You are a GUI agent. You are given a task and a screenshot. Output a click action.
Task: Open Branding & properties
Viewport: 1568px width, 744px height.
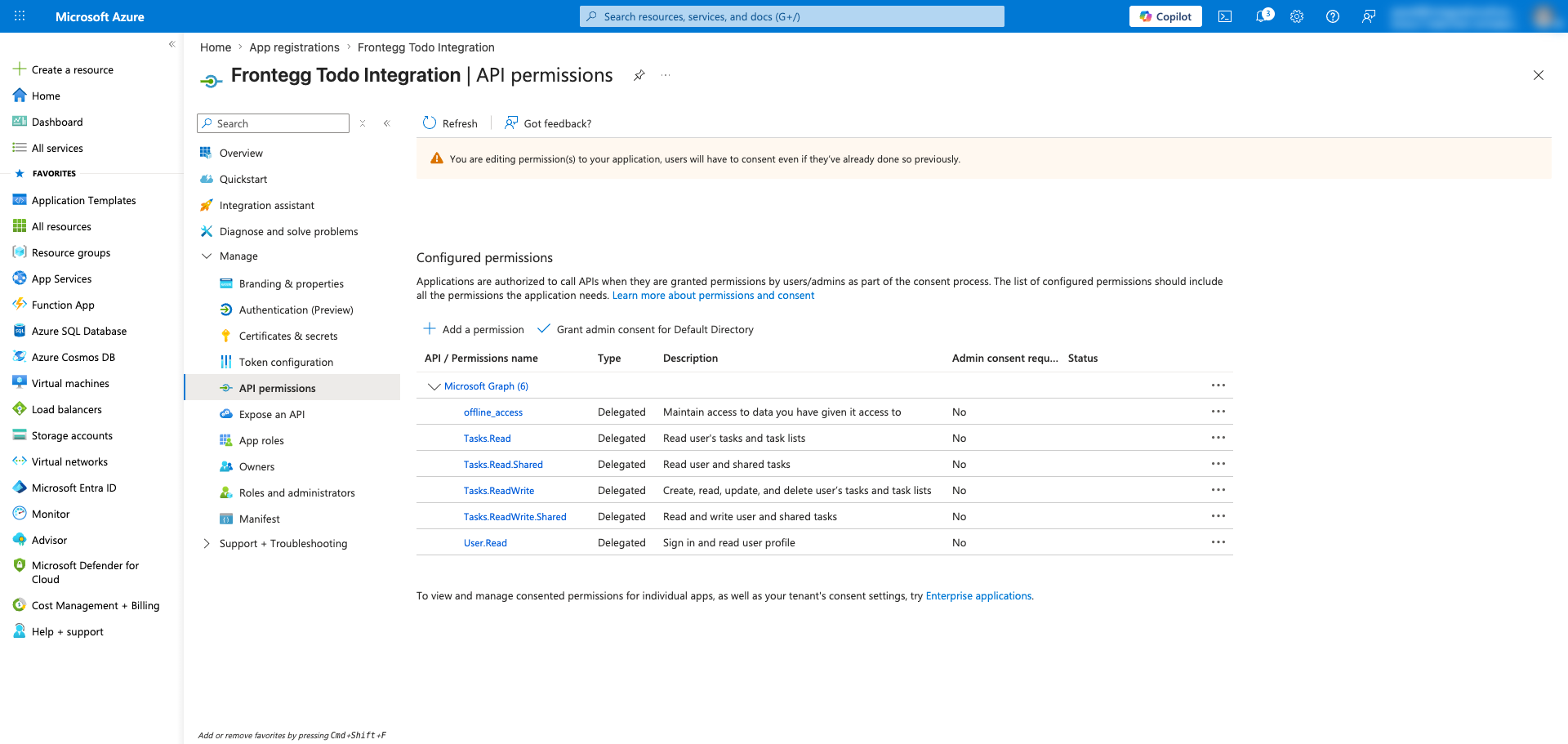click(292, 283)
